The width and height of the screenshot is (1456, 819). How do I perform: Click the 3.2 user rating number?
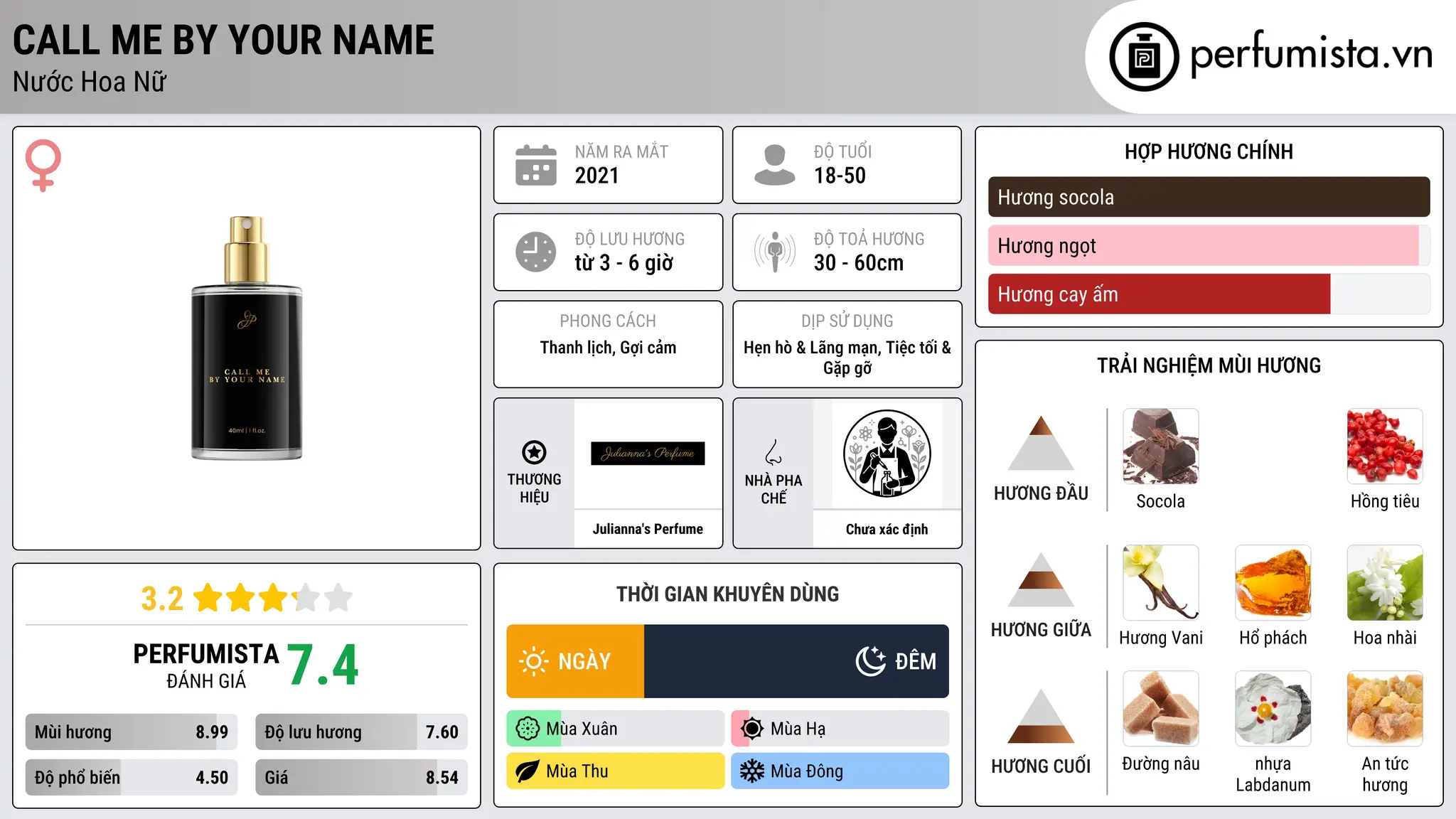point(162,599)
